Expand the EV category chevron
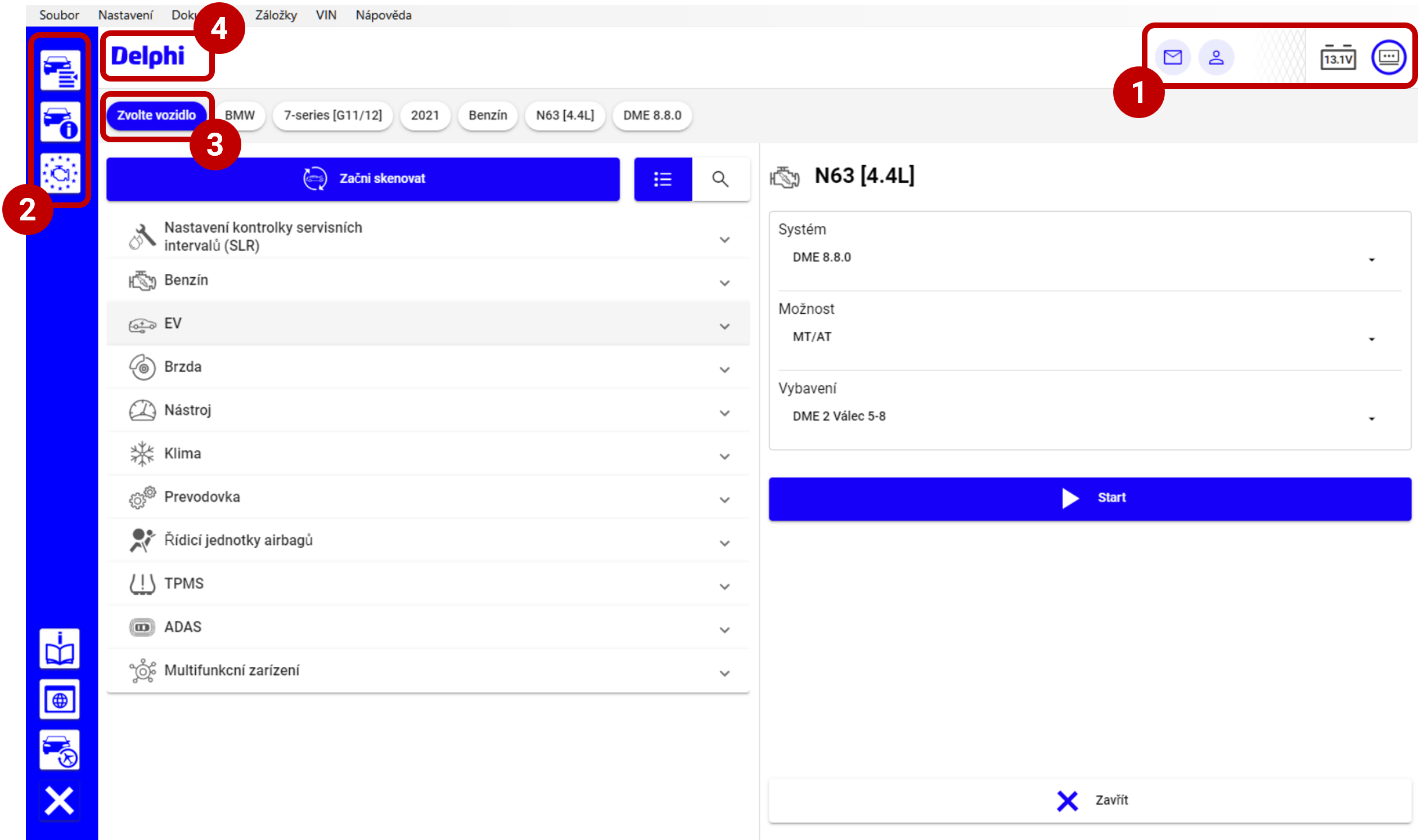Viewport: 1418px width, 840px height. point(724,327)
